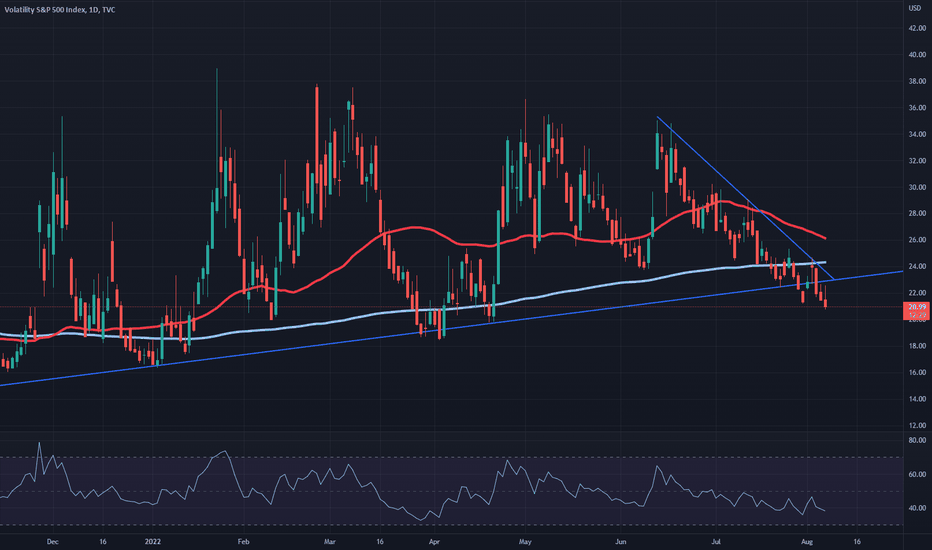Screen dimensions: 932x550
Task: Click the Aug date label on time axis
Action: pyautogui.click(x=807, y=542)
